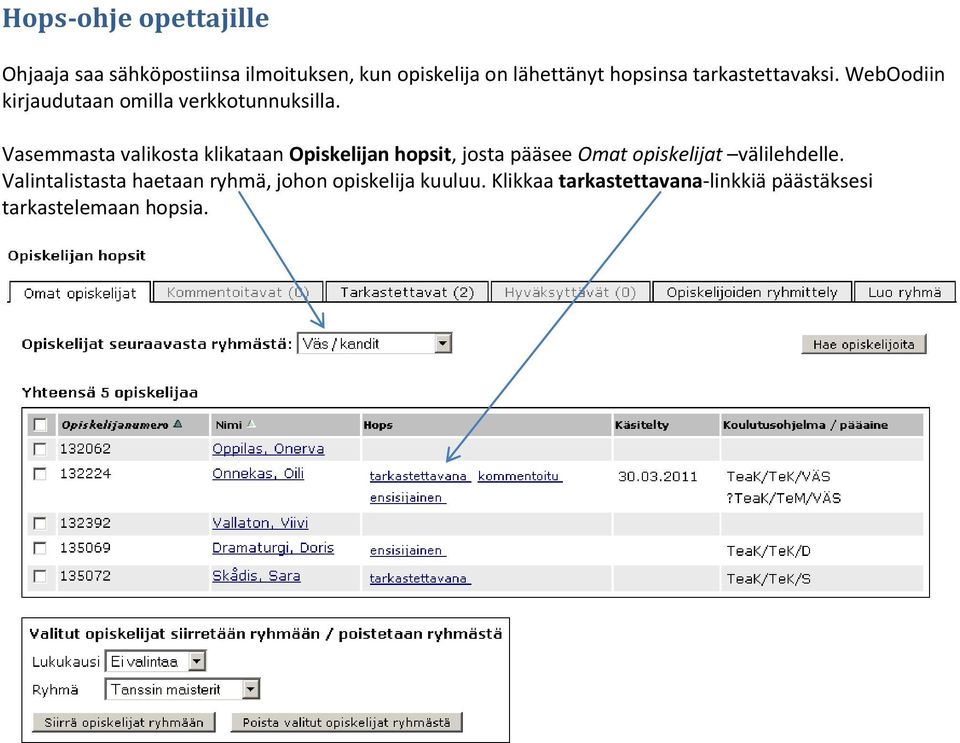Open tarkastettavana link for Skådis, Sara
Viewport: 960px width, 743px height.
(420, 579)
